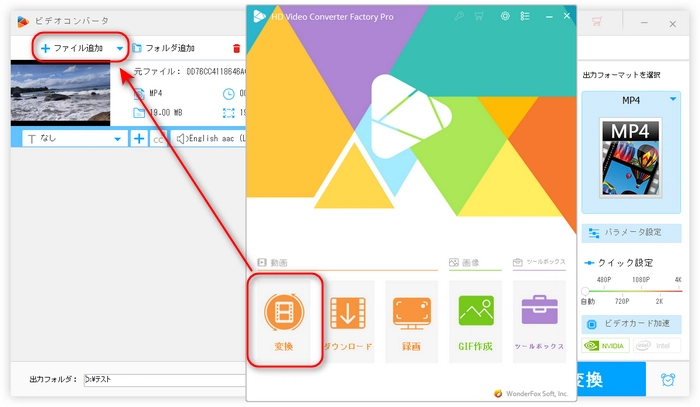This screenshot has width=700, height=407.
Task: Click the key registration icon in launcher title bar
Action: (x=459, y=15)
